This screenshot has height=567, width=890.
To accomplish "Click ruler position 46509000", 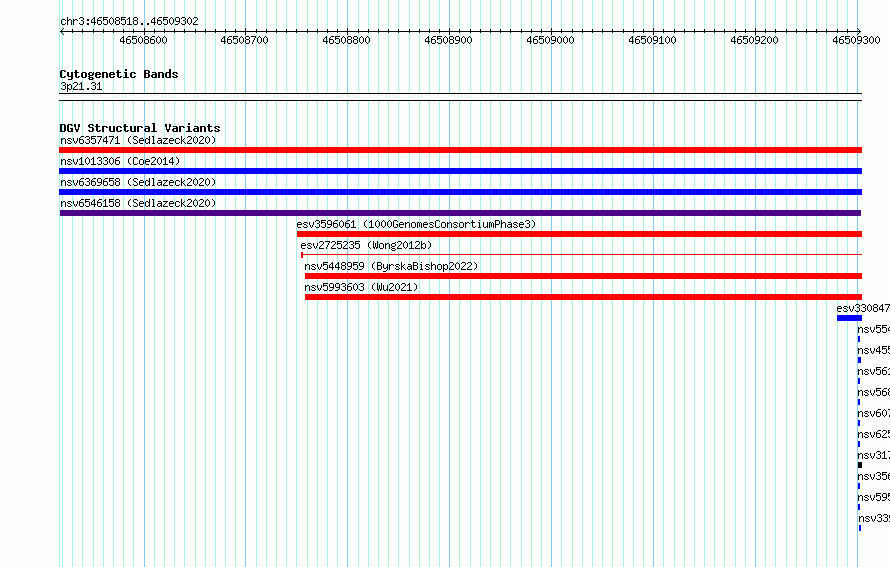I will pos(551,40).
